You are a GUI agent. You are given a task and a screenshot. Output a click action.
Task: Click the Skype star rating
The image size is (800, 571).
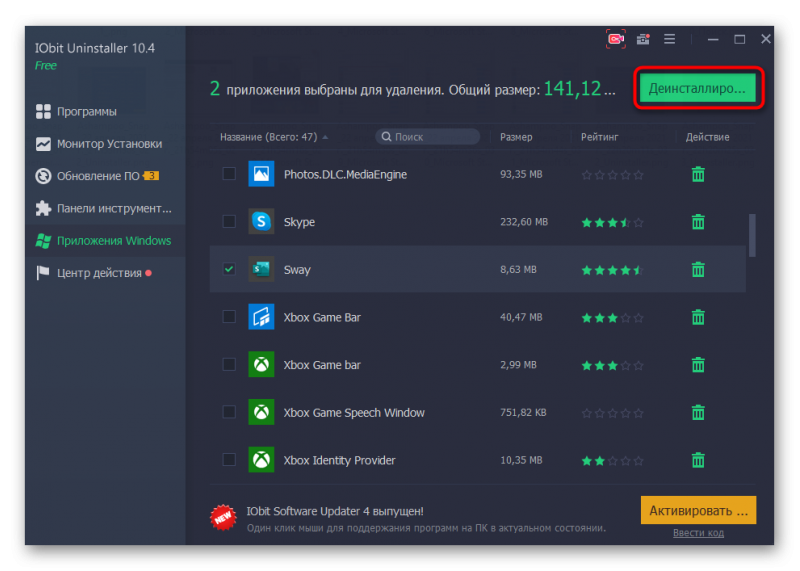pyautogui.click(x=612, y=222)
